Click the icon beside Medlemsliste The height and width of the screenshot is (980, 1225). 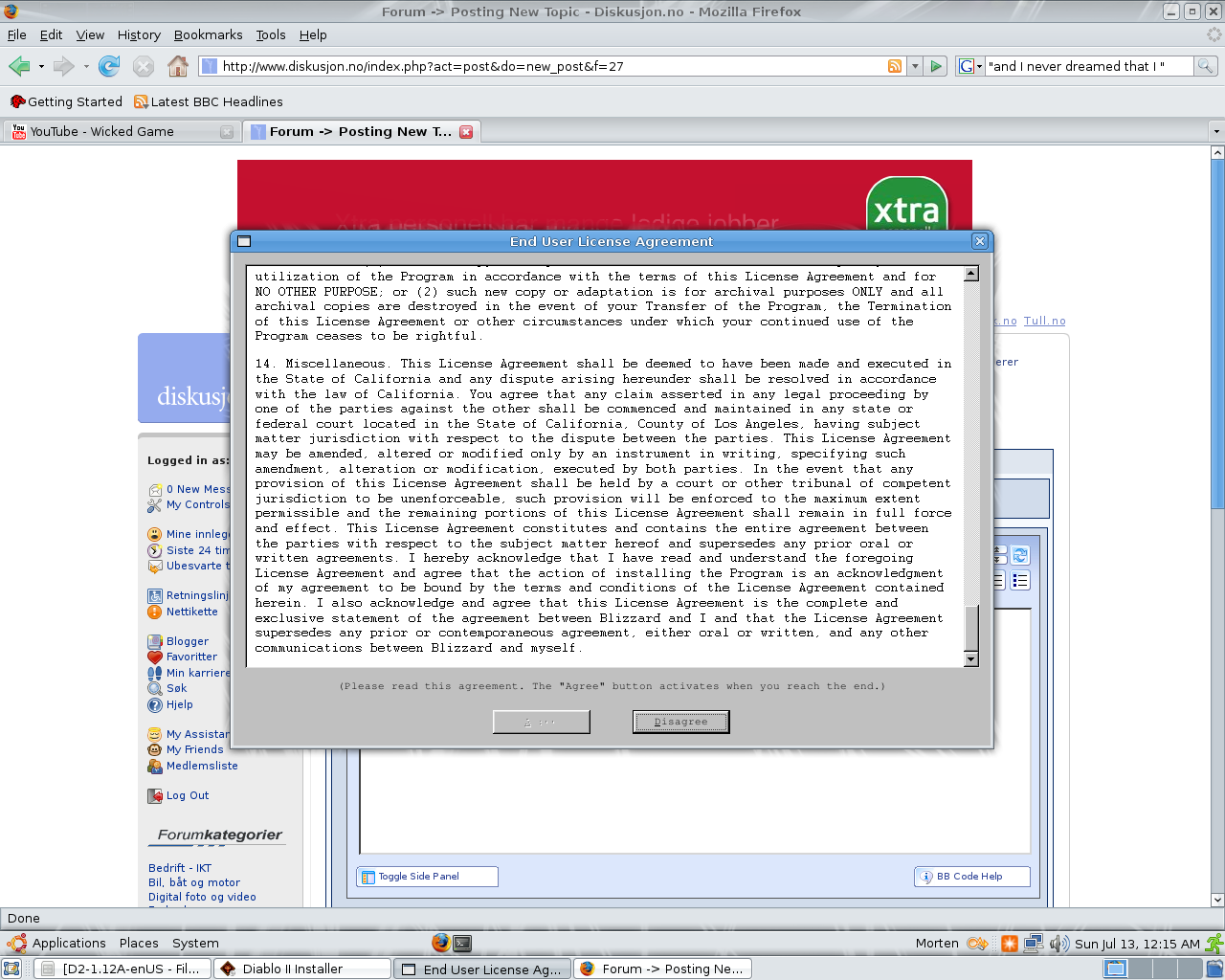pyautogui.click(x=155, y=767)
